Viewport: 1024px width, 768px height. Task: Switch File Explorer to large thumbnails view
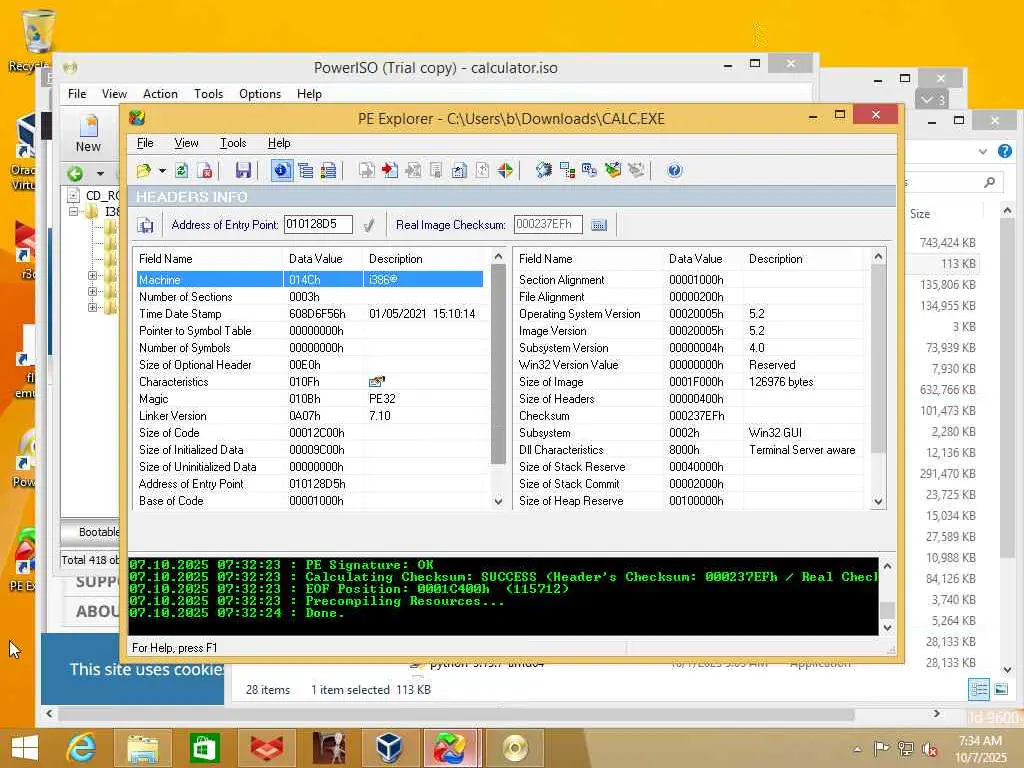pos(1001,689)
